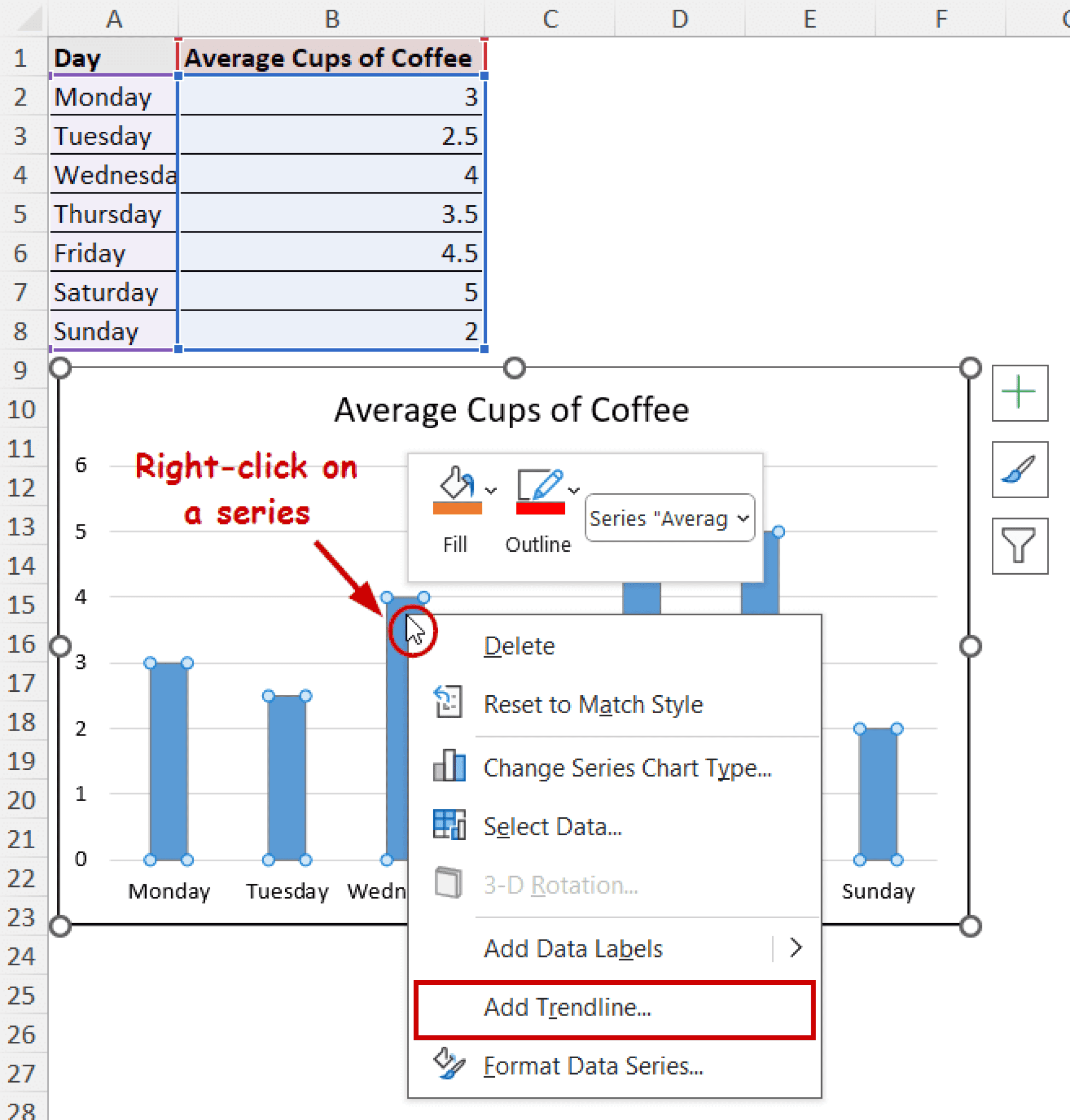Open the Fill color dropdown arrow
Viewport: 1070px width, 1120px height.
[491, 491]
